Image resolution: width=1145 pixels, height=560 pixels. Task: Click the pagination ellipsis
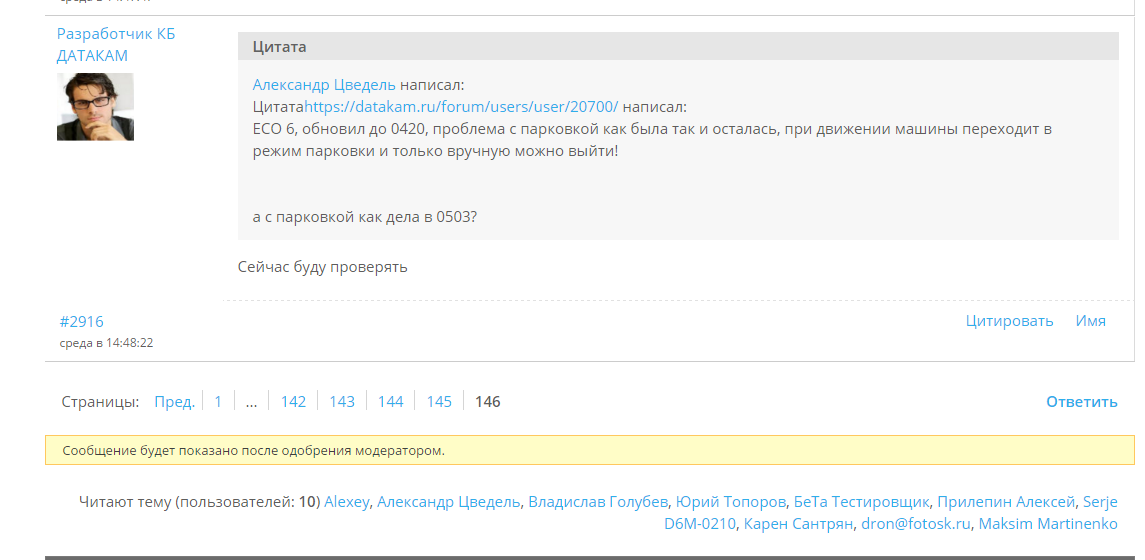click(x=251, y=402)
